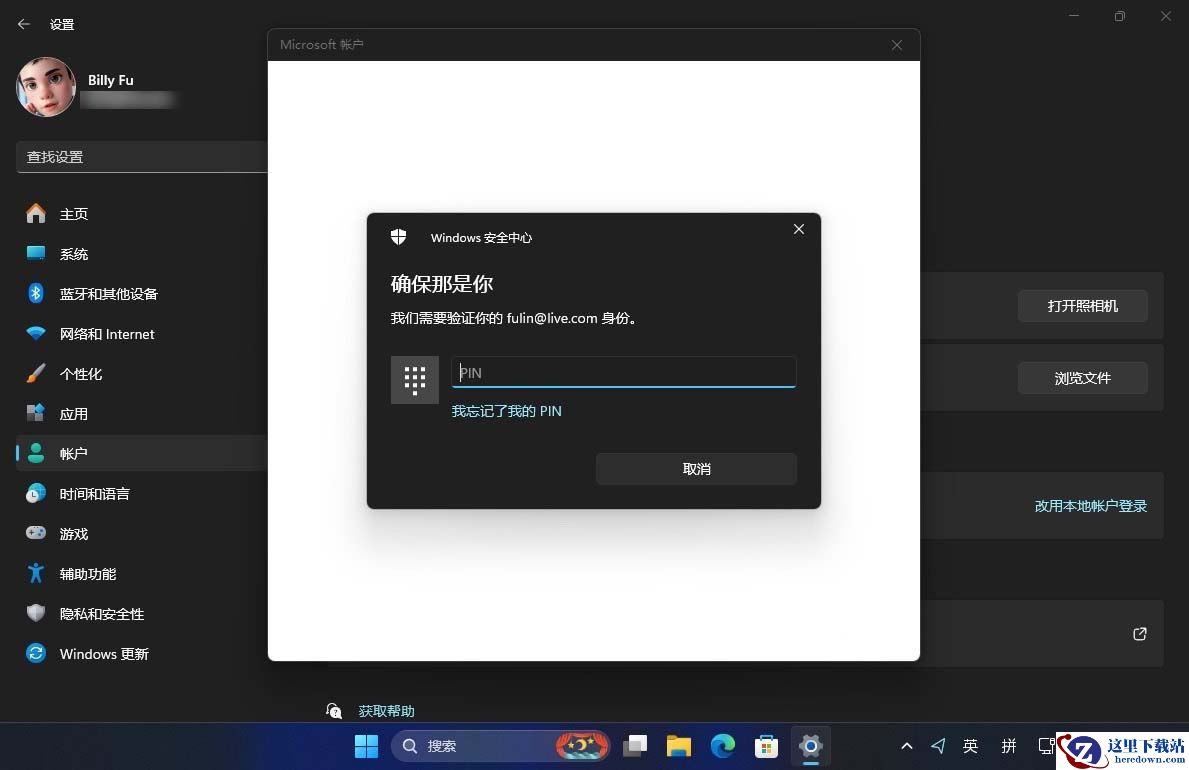Close the Microsoft 帐户 window
The height and width of the screenshot is (770, 1189).
(896, 46)
